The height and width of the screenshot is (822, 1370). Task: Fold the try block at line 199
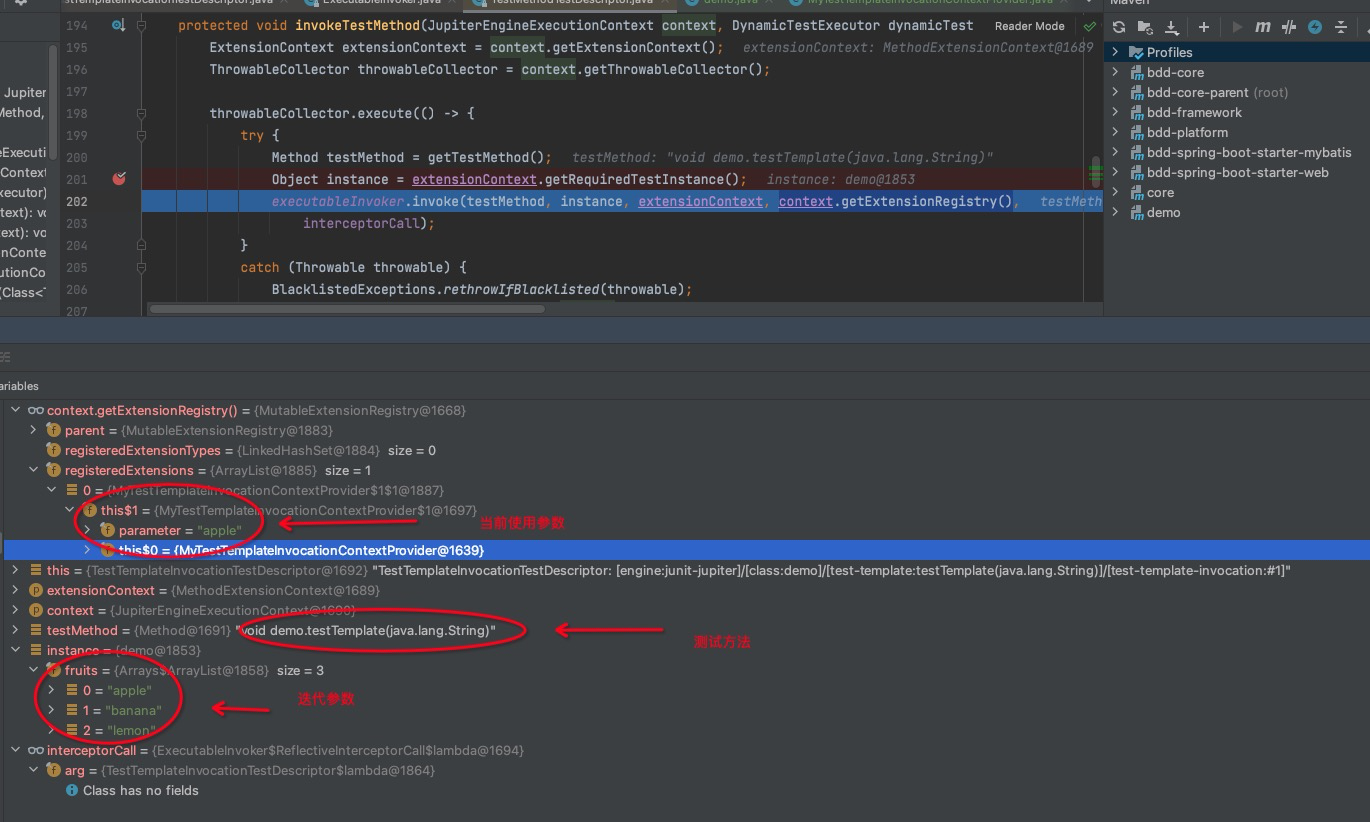pyautogui.click(x=143, y=135)
